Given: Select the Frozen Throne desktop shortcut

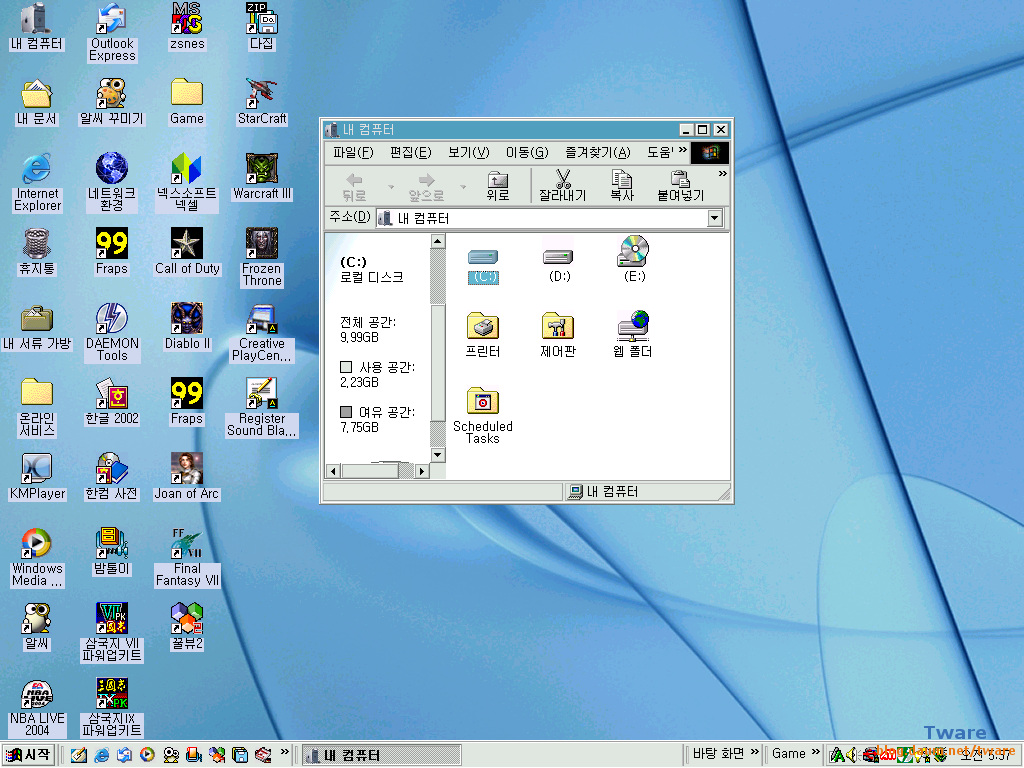Looking at the screenshot, I should (262, 257).
